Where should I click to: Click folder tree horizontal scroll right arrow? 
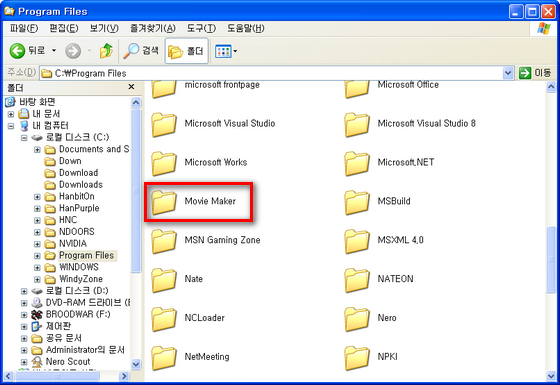124,376
